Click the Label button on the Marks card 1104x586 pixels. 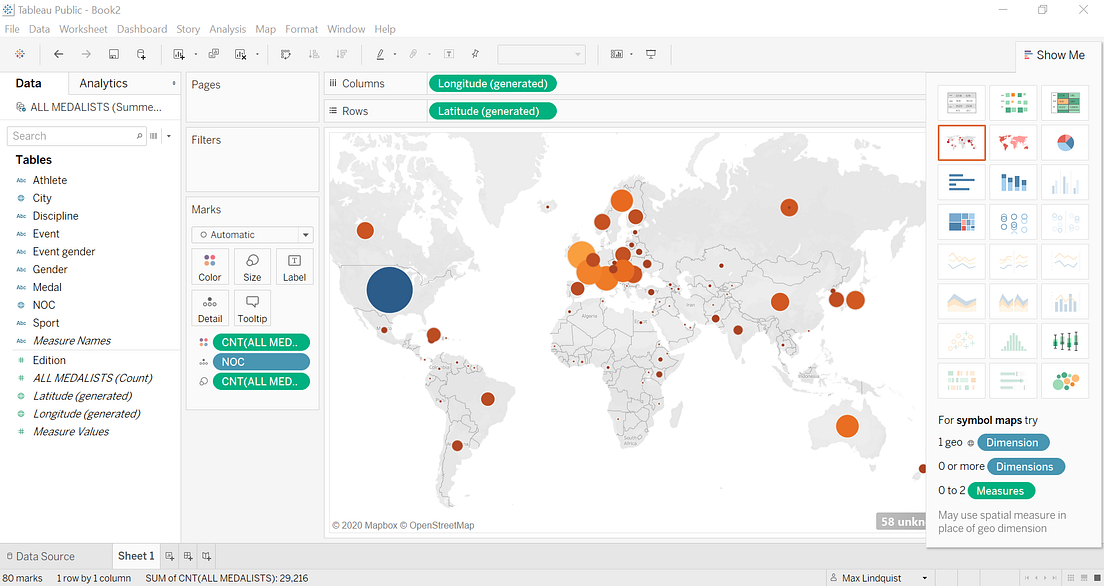pyautogui.click(x=294, y=266)
